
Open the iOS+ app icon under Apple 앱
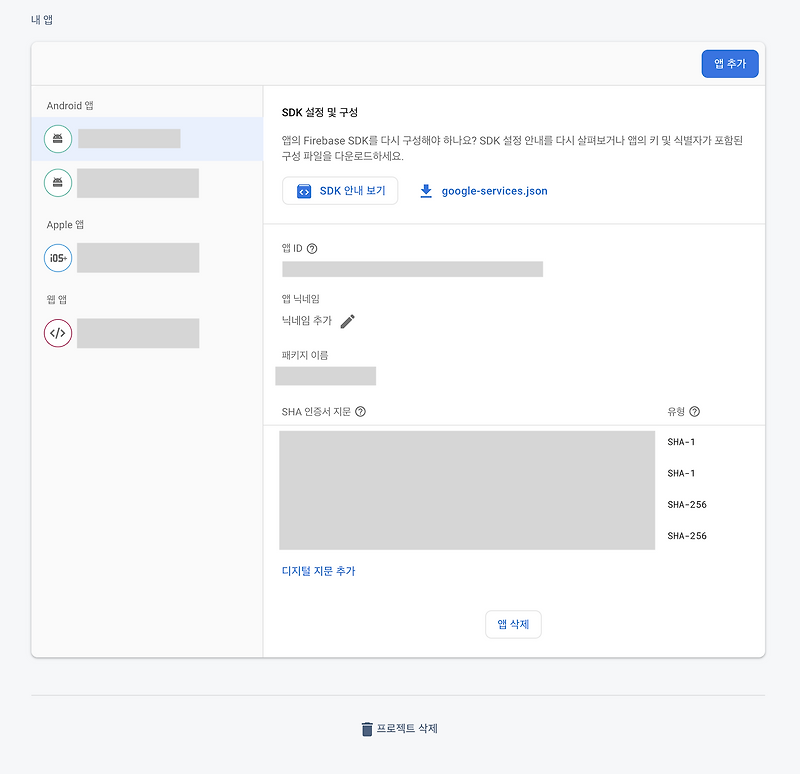pos(57,257)
